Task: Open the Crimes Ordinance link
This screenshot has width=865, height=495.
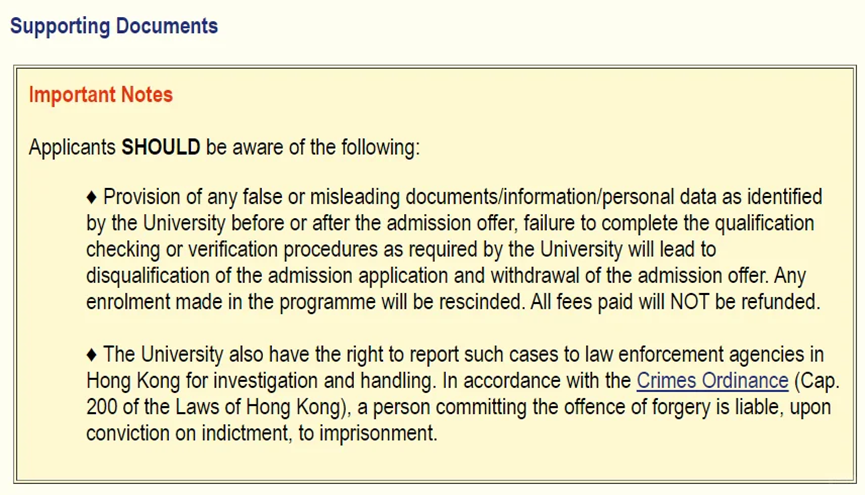Action: [x=712, y=381]
